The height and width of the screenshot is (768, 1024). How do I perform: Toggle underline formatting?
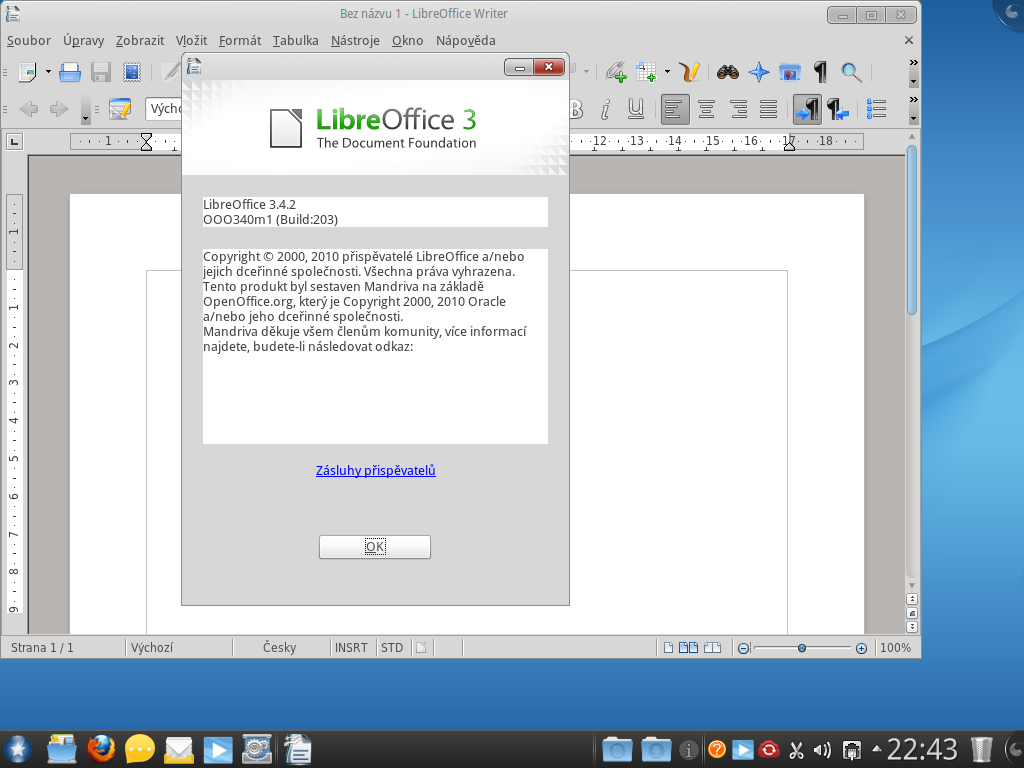[x=635, y=109]
